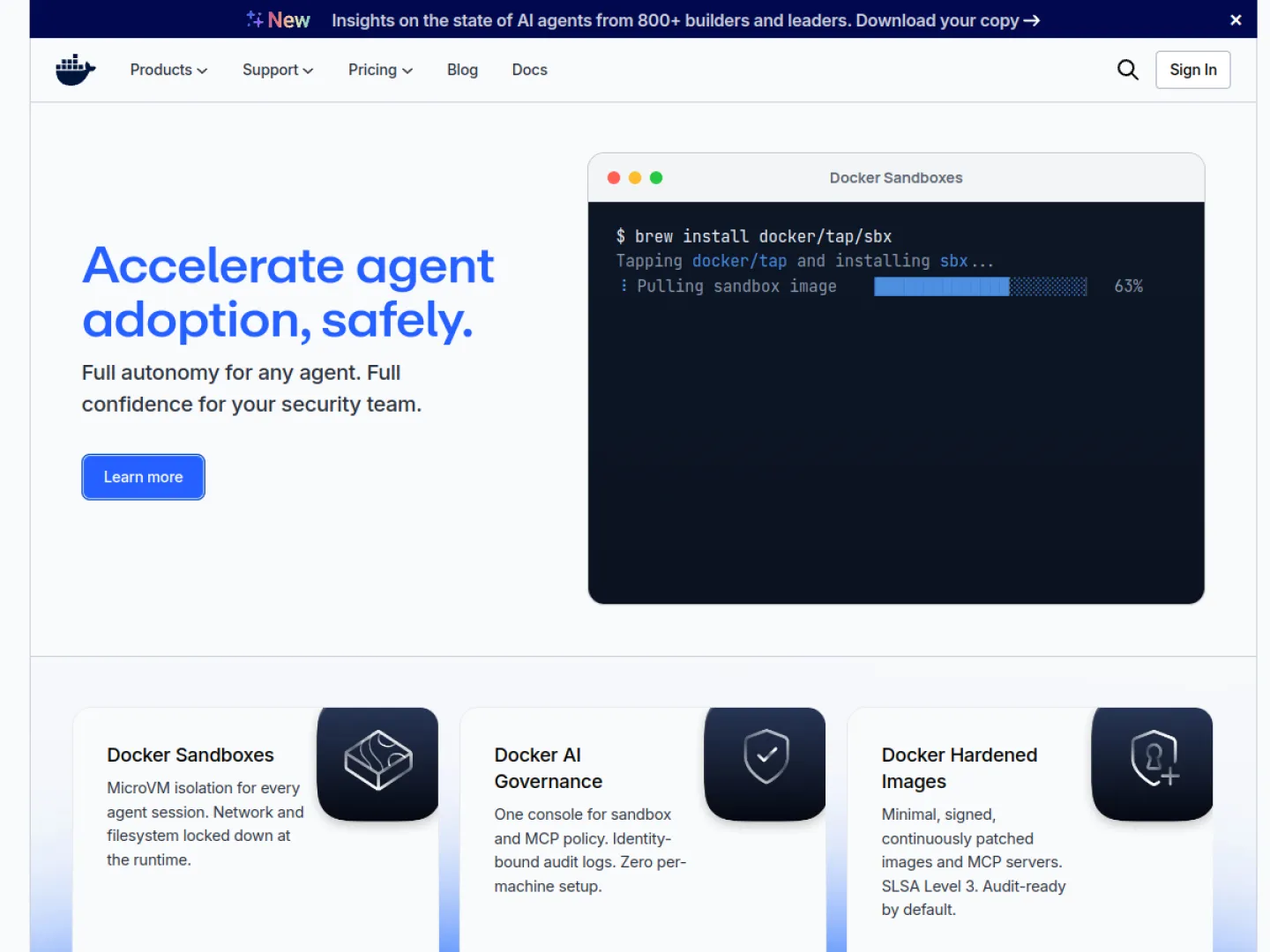Click the banner arrow after 'Download your copy'
Screen dimensions: 1270x952
(1032, 20)
